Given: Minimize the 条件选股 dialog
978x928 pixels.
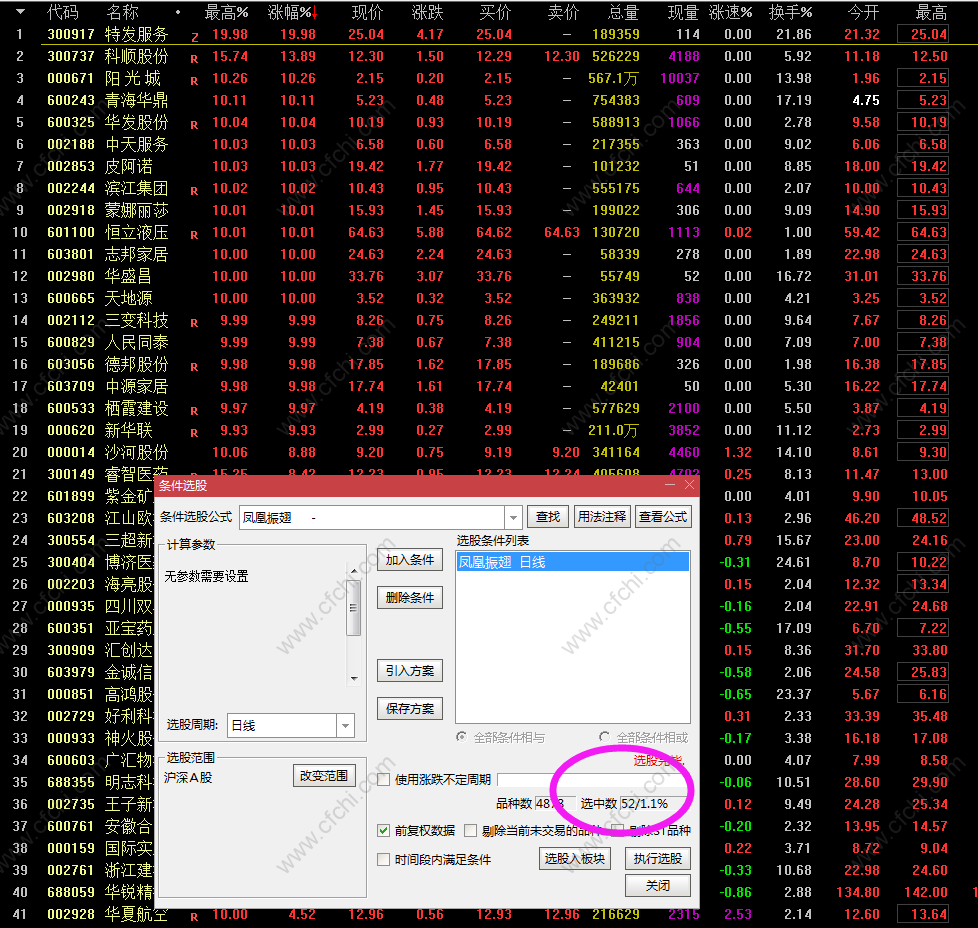Looking at the screenshot, I should (x=670, y=485).
